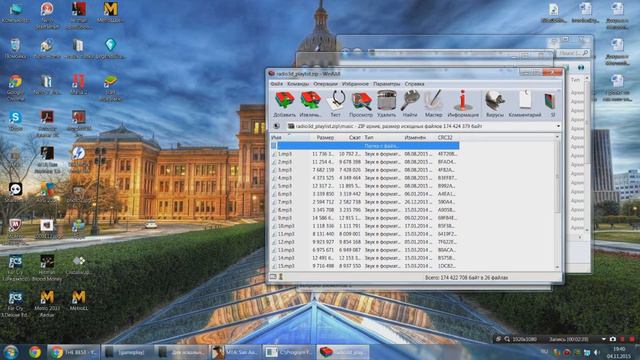Click the key icon in WinRAR status bar
This screenshot has height=360, width=640.
click(281, 277)
